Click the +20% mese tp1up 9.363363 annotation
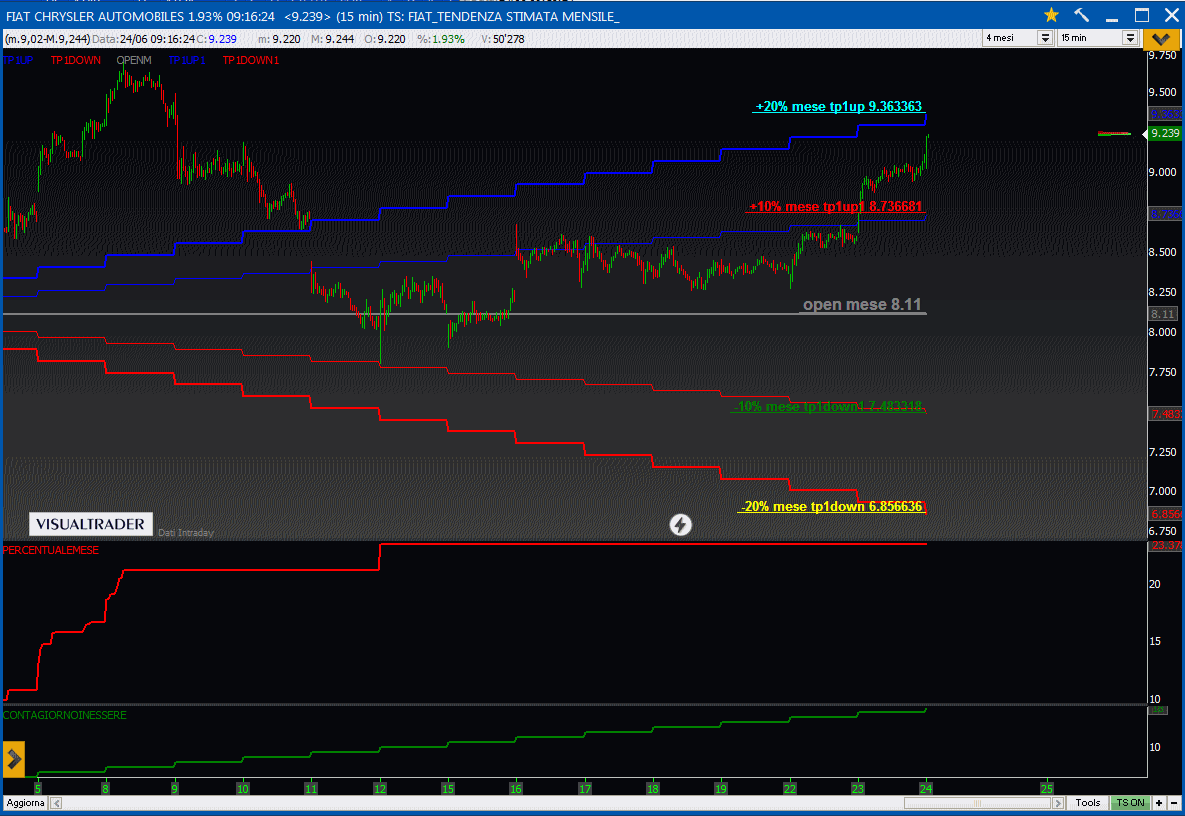 (839, 107)
